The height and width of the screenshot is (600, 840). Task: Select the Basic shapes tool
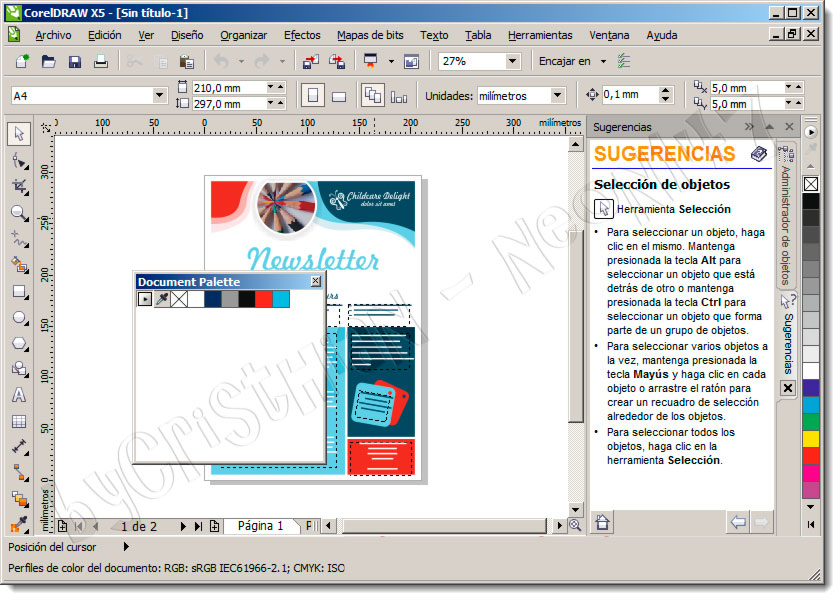pos(20,369)
